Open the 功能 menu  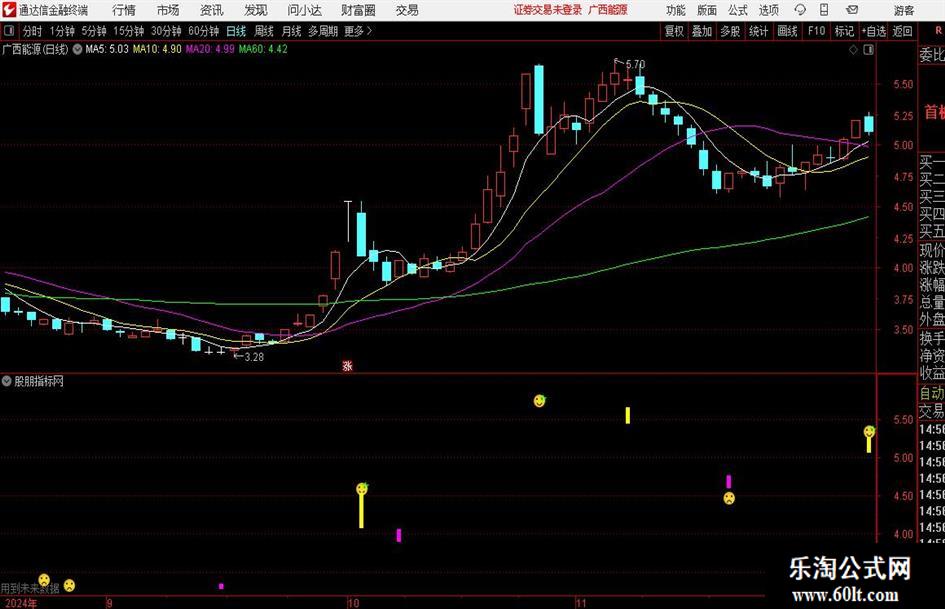676,10
